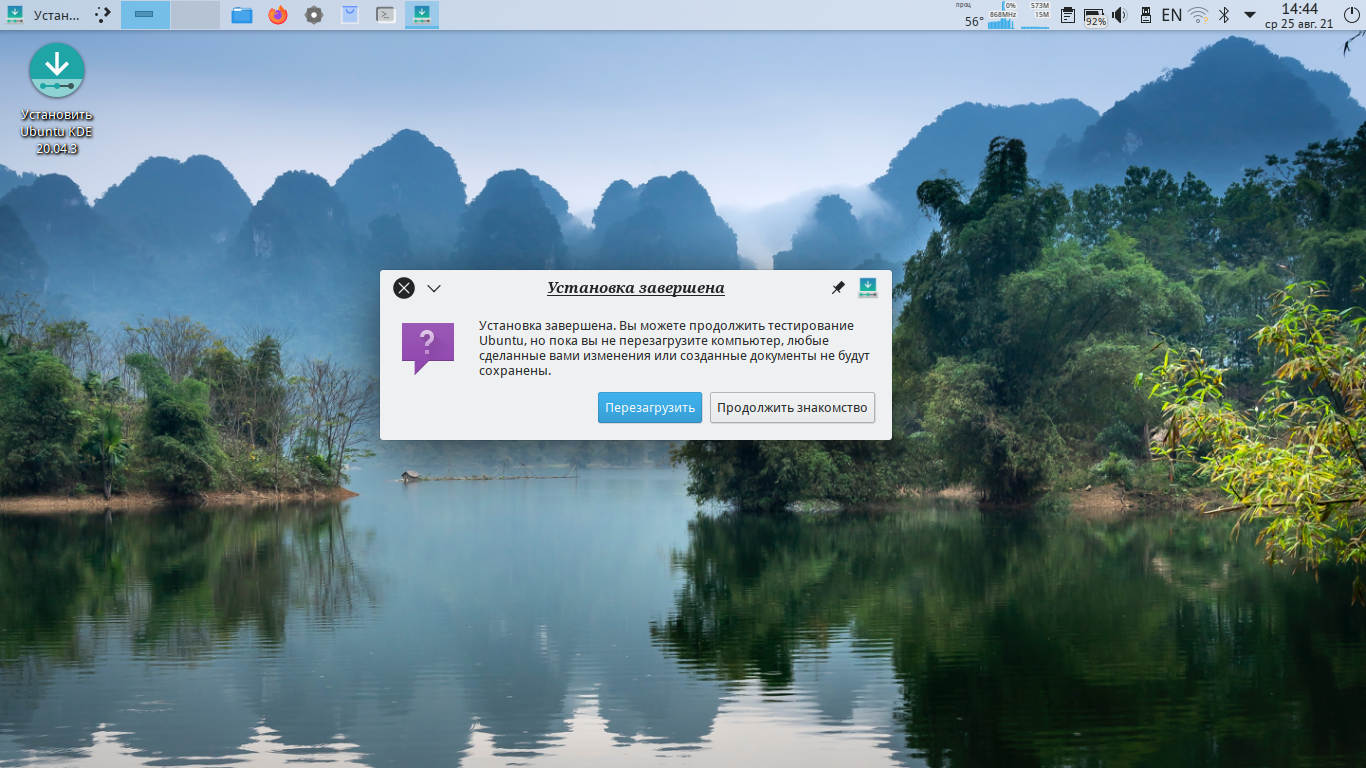
Task: Open Discover software store launcher
Action: (x=349, y=15)
